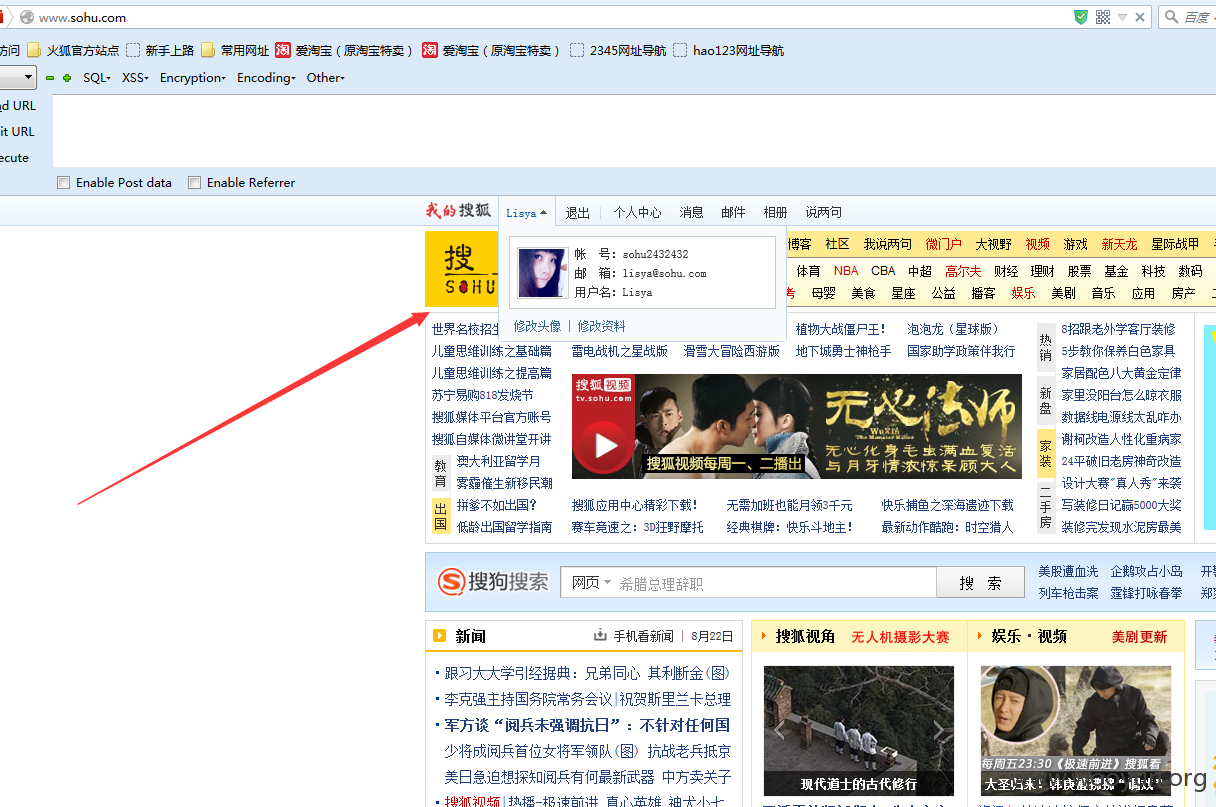
Task: Open the NBA channel link
Action: coord(845,271)
